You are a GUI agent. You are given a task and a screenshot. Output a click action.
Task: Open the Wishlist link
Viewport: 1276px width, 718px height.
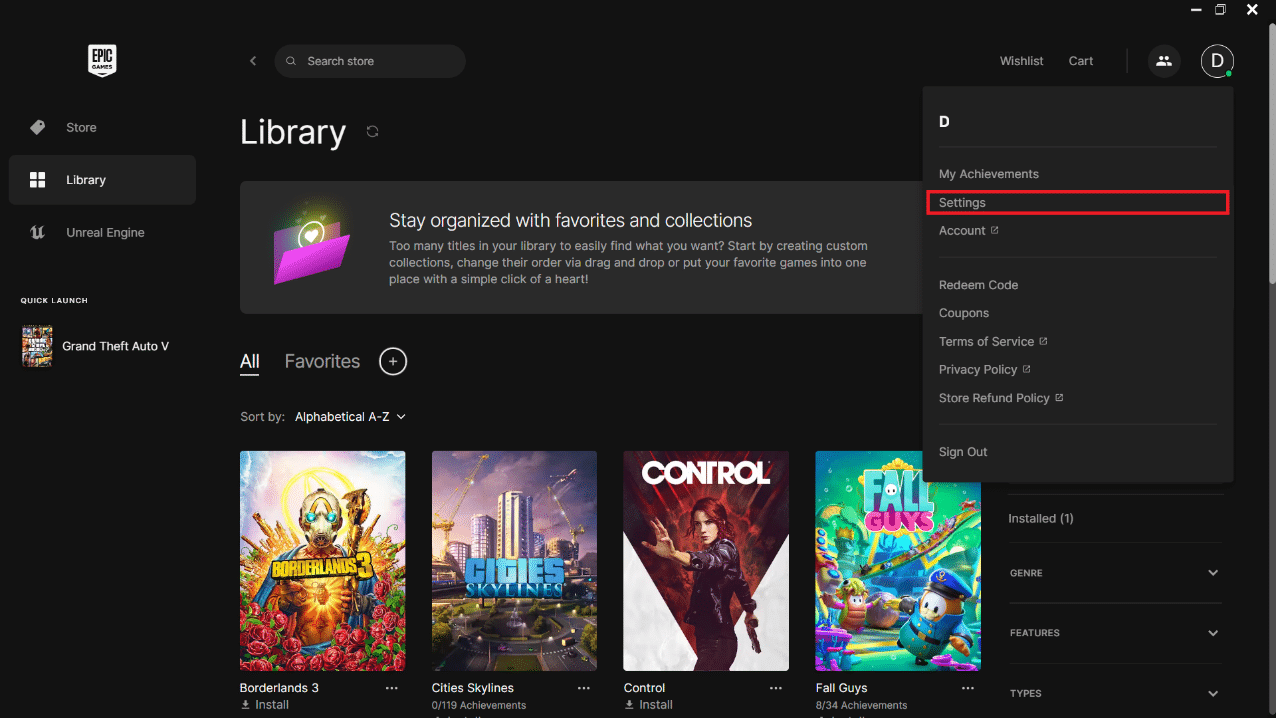[1021, 61]
